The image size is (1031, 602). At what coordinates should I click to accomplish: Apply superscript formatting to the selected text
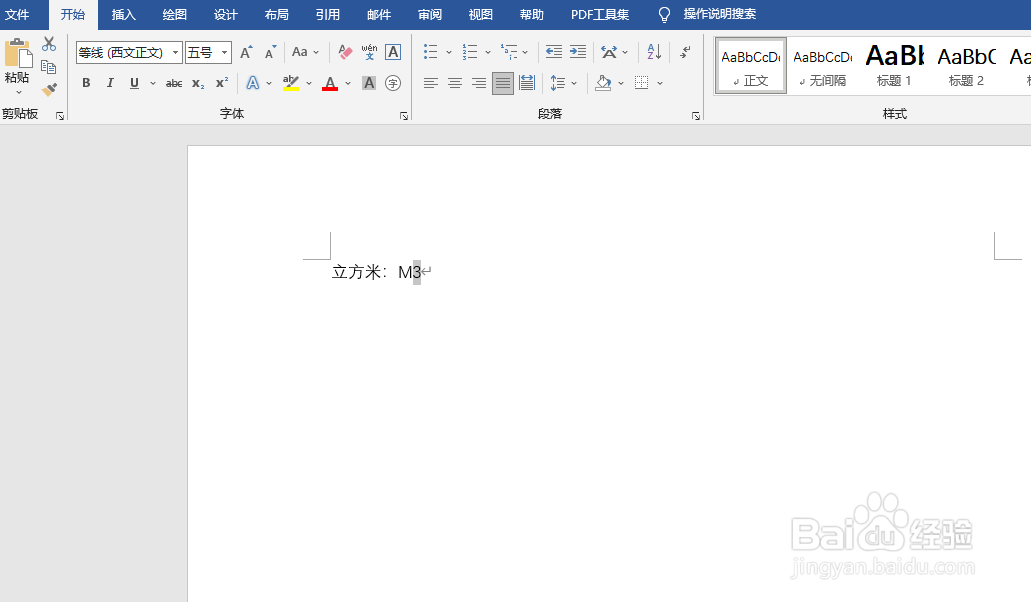tap(221, 83)
